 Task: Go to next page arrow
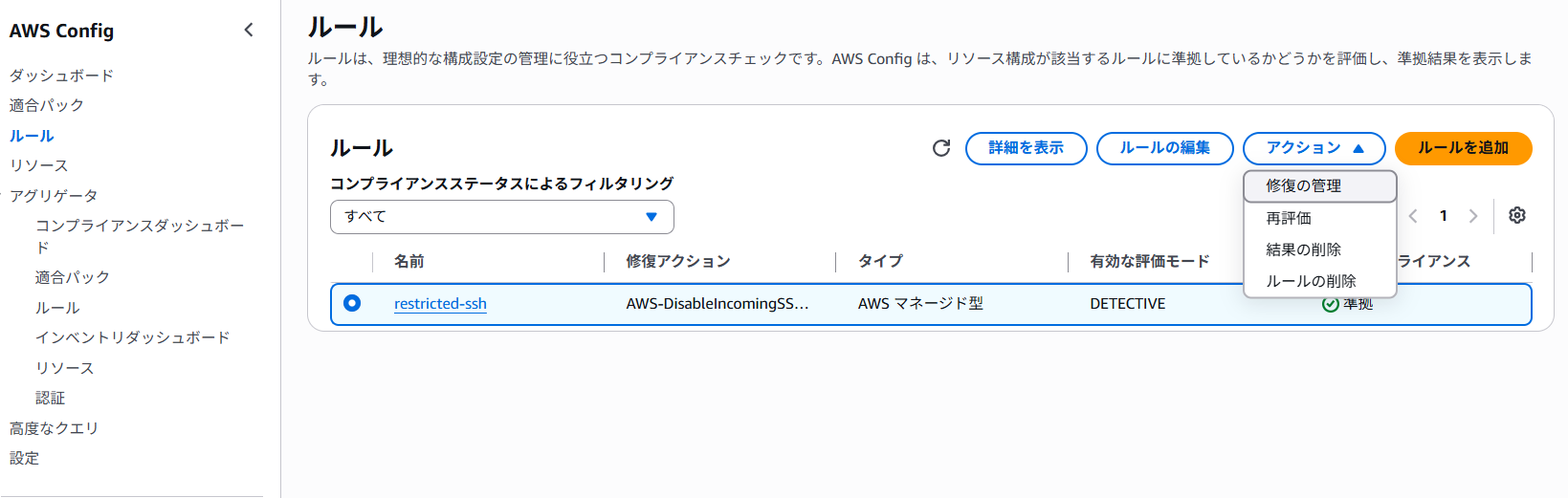pyautogui.click(x=1473, y=216)
